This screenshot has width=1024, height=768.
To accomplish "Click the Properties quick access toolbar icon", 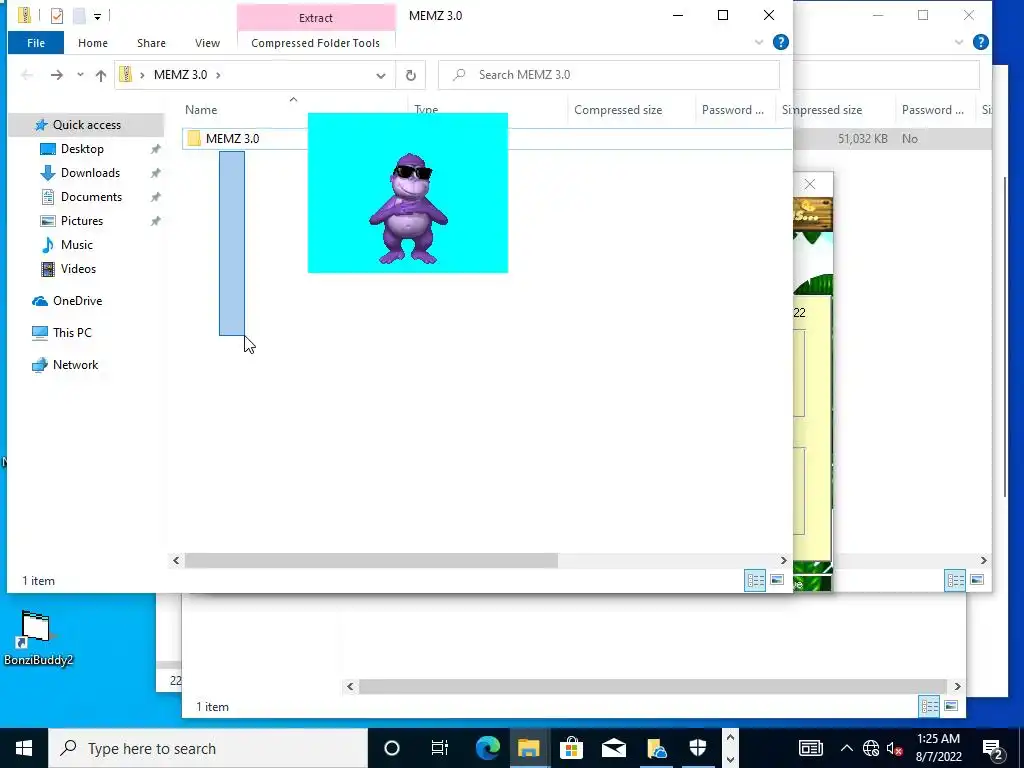I will pyautogui.click(x=57, y=16).
